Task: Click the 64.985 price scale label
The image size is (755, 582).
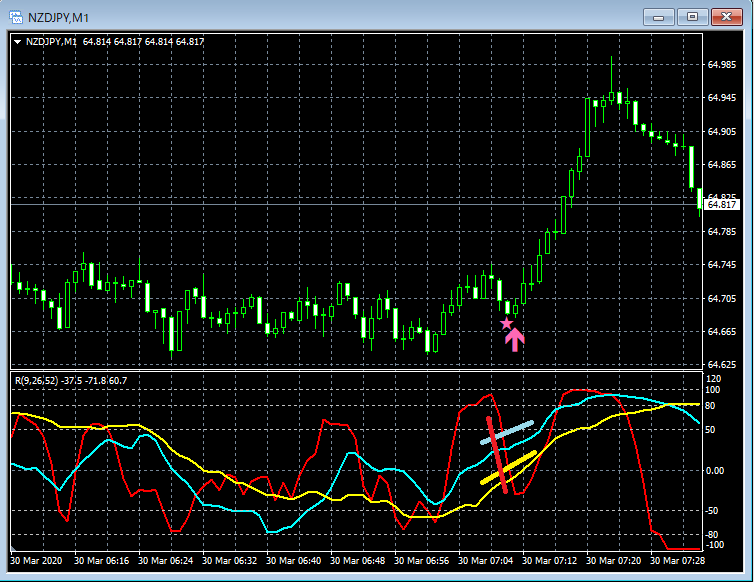Action: click(x=722, y=64)
